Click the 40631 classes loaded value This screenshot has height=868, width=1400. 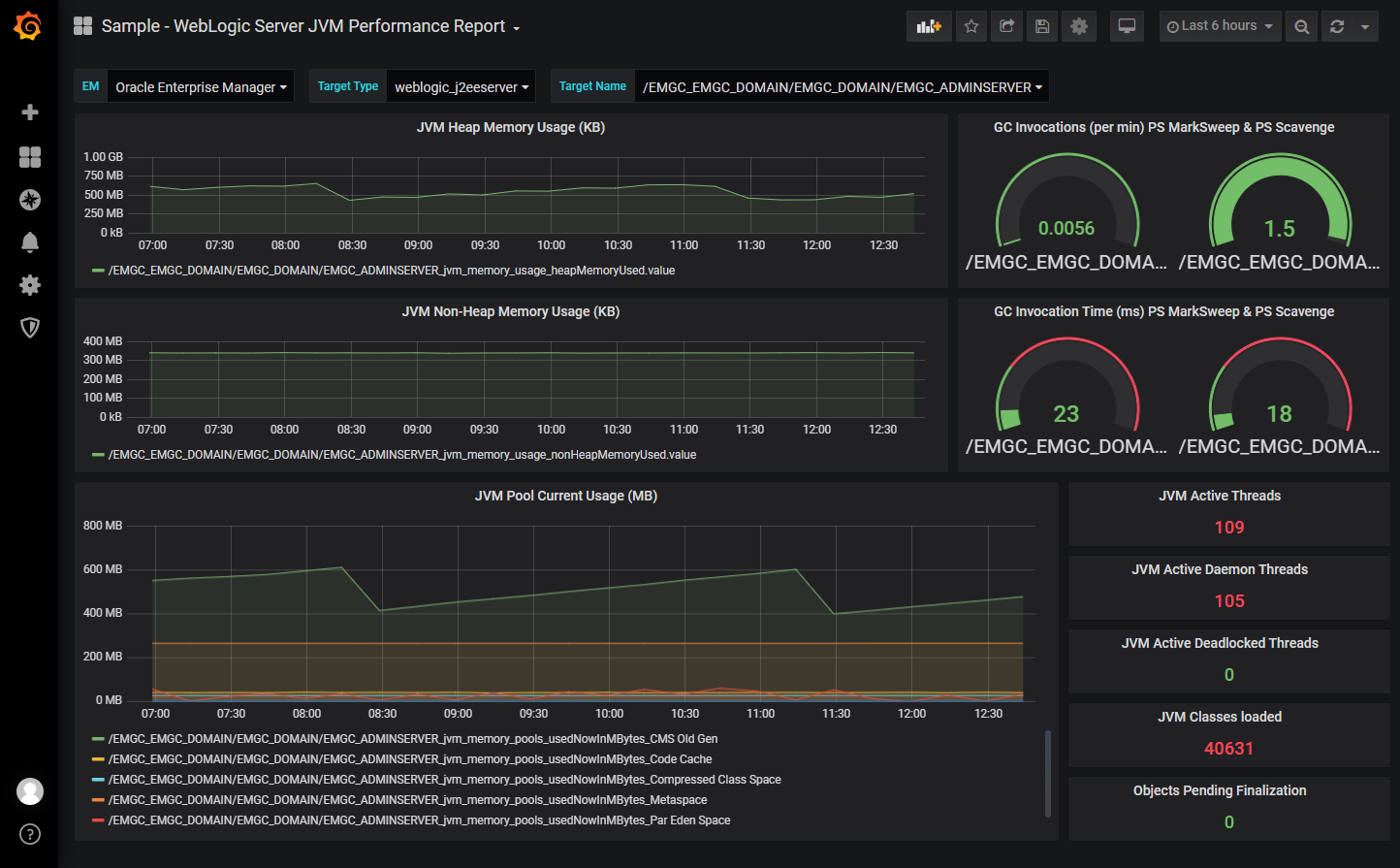pyautogui.click(x=1229, y=749)
